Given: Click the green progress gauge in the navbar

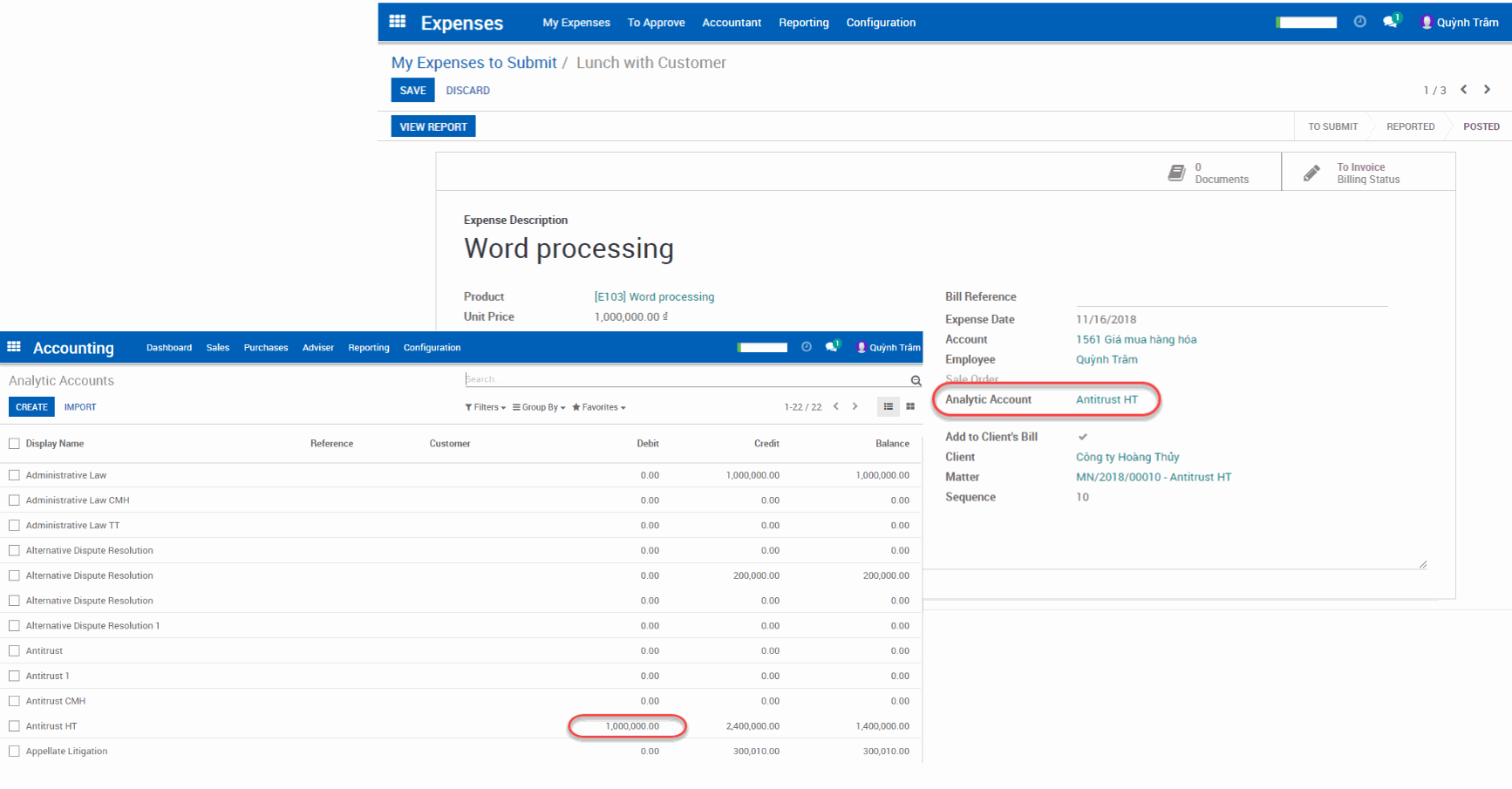Looking at the screenshot, I should pyautogui.click(x=1305, y=22).
